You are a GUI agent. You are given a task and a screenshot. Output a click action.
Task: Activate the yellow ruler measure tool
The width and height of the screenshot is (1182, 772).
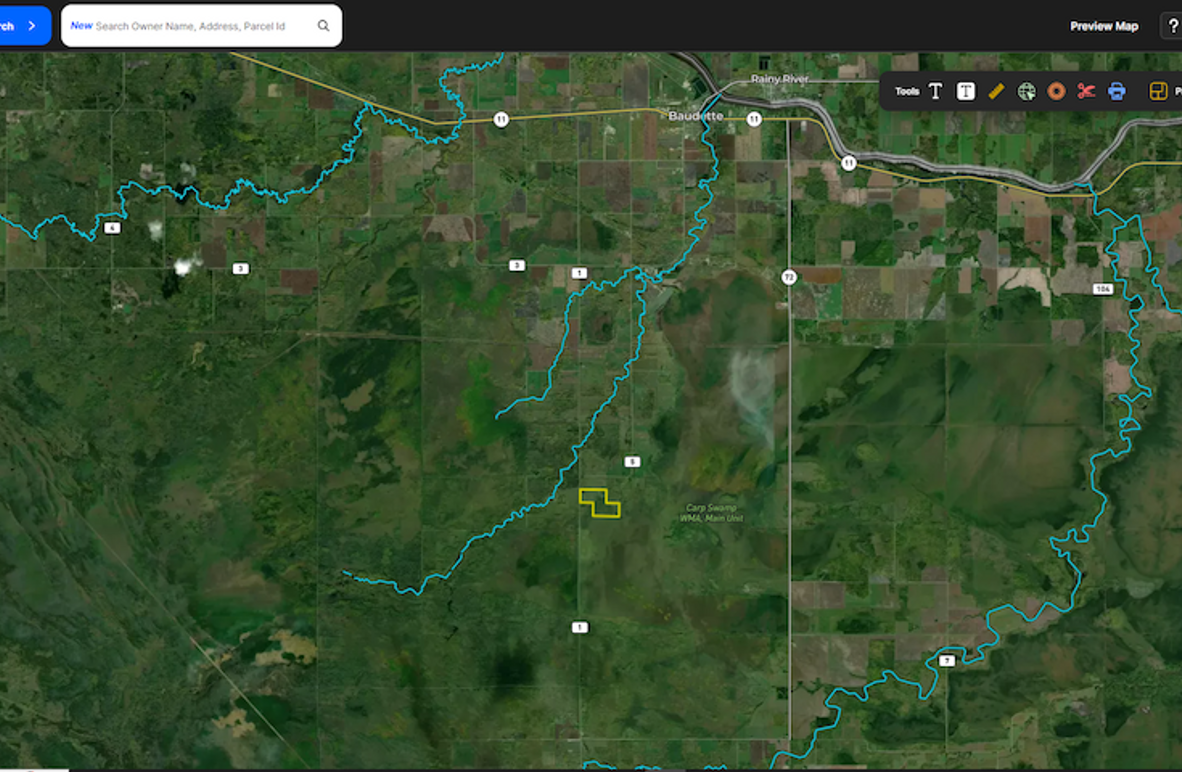pos(995,91)
